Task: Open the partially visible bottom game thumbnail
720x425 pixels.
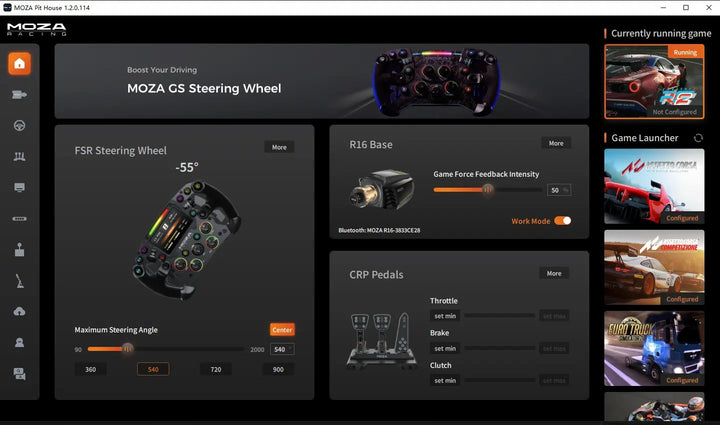Action: (x=654, y=407)
